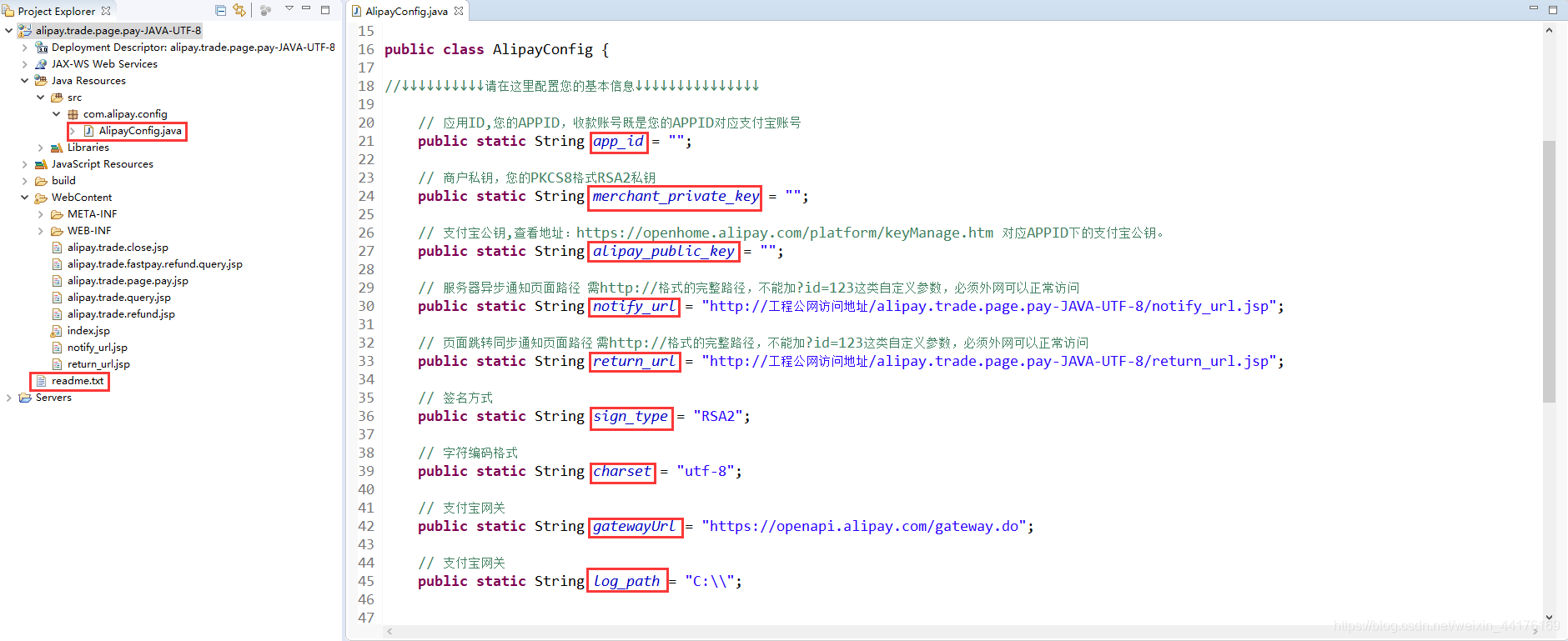Minimize the Project Explorer view
The width and height of the screenshot is (1568, 641).
[x=306, y=9]
